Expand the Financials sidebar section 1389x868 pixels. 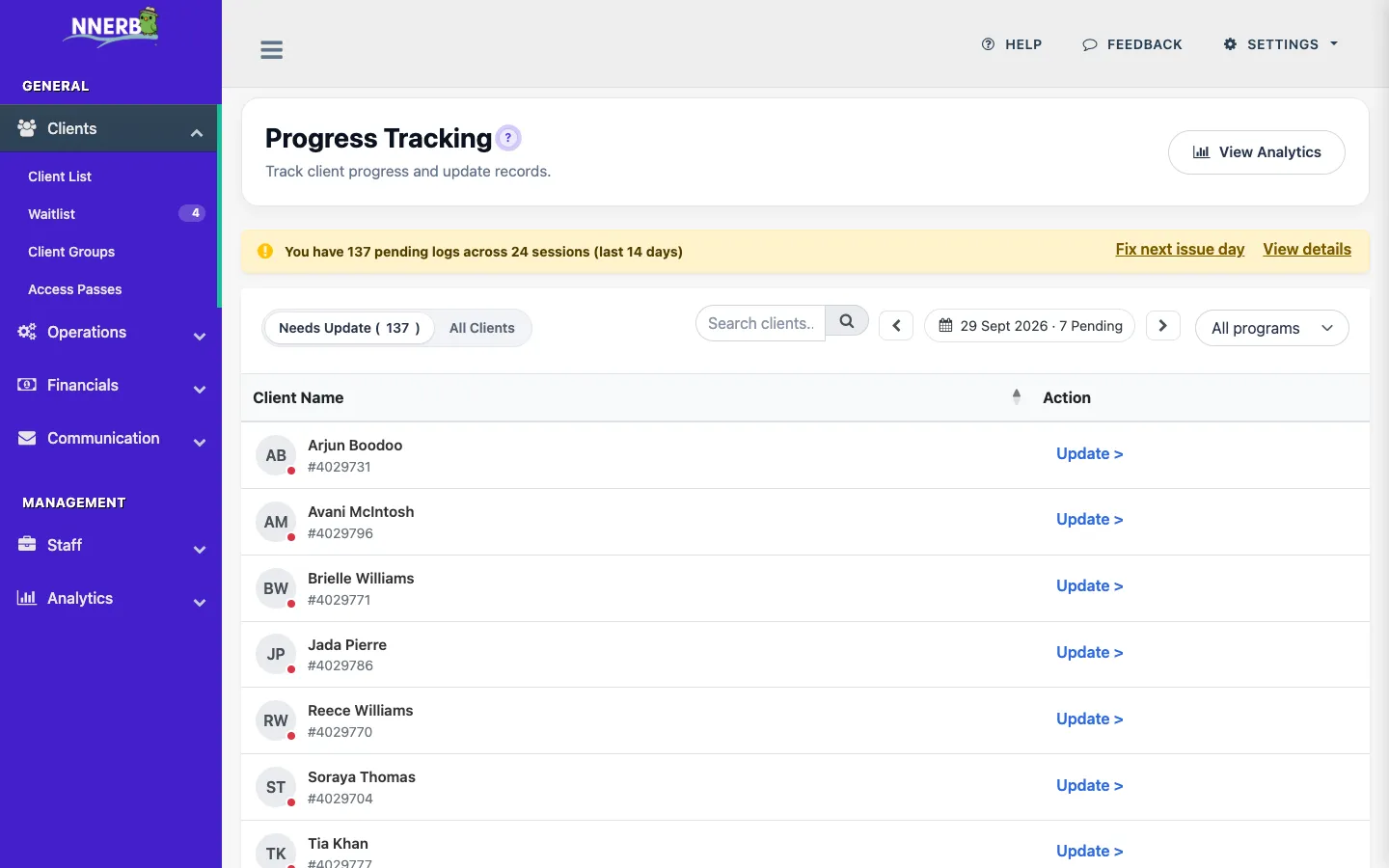point(111,385)
